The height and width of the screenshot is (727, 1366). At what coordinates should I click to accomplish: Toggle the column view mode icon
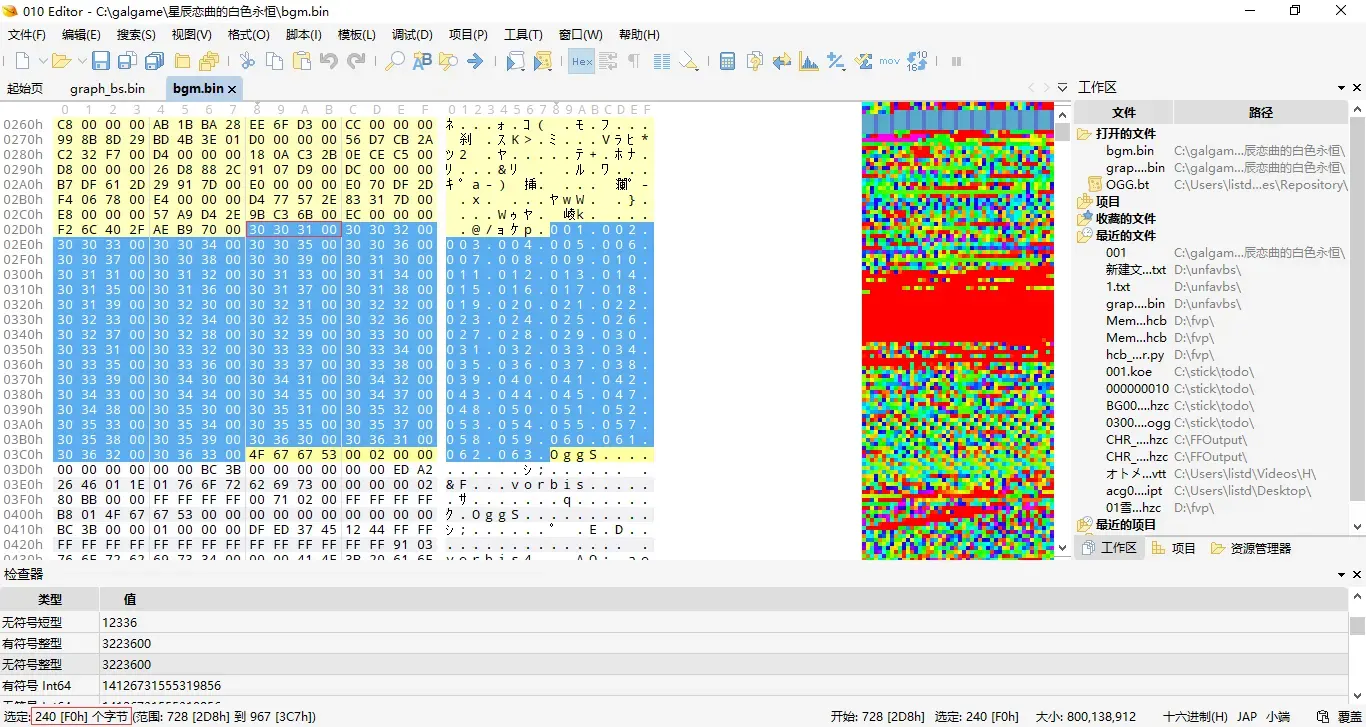pos(661,61)
